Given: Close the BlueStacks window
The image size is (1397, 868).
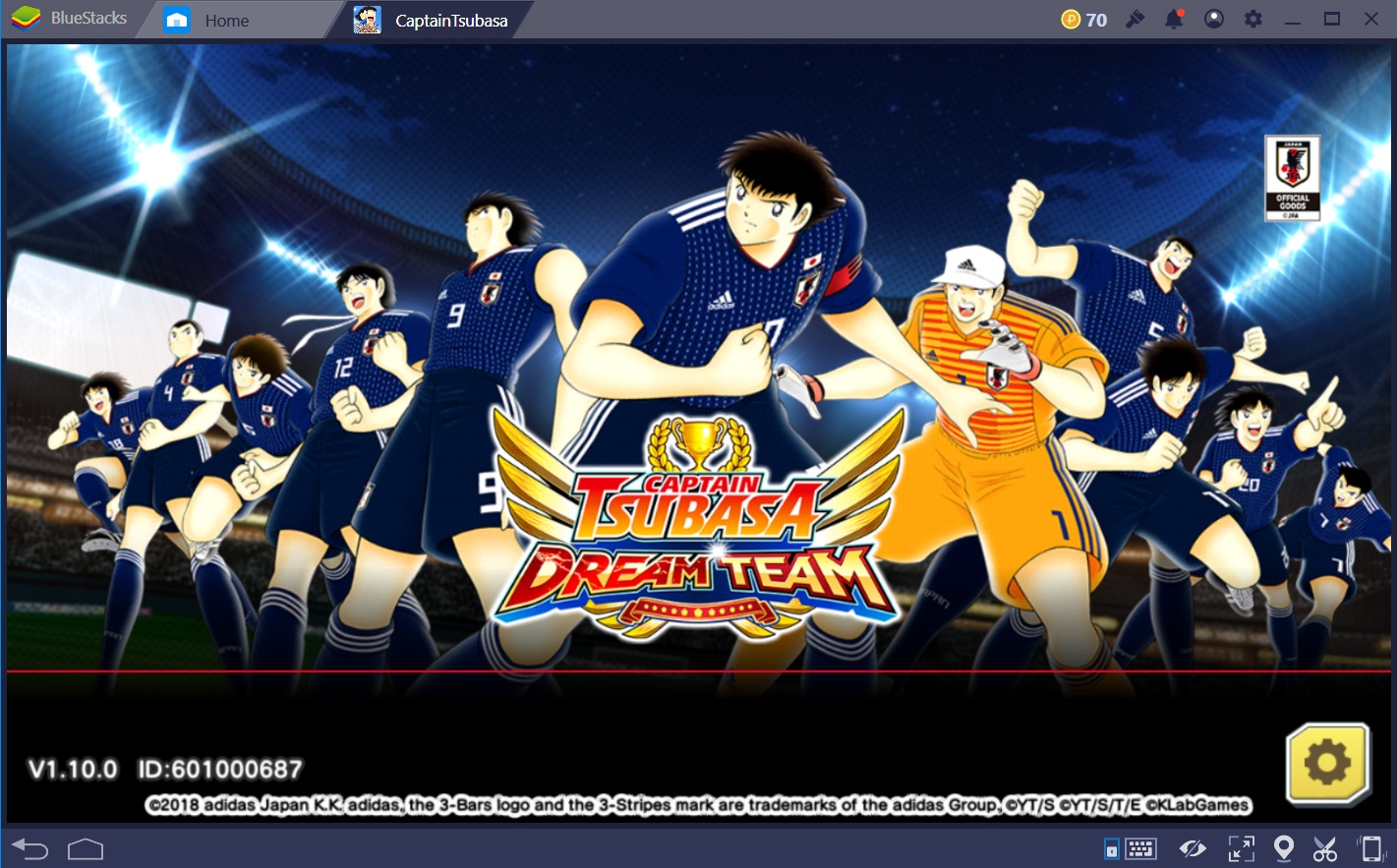Looking at the screenshot, I should coord(1371,19).
